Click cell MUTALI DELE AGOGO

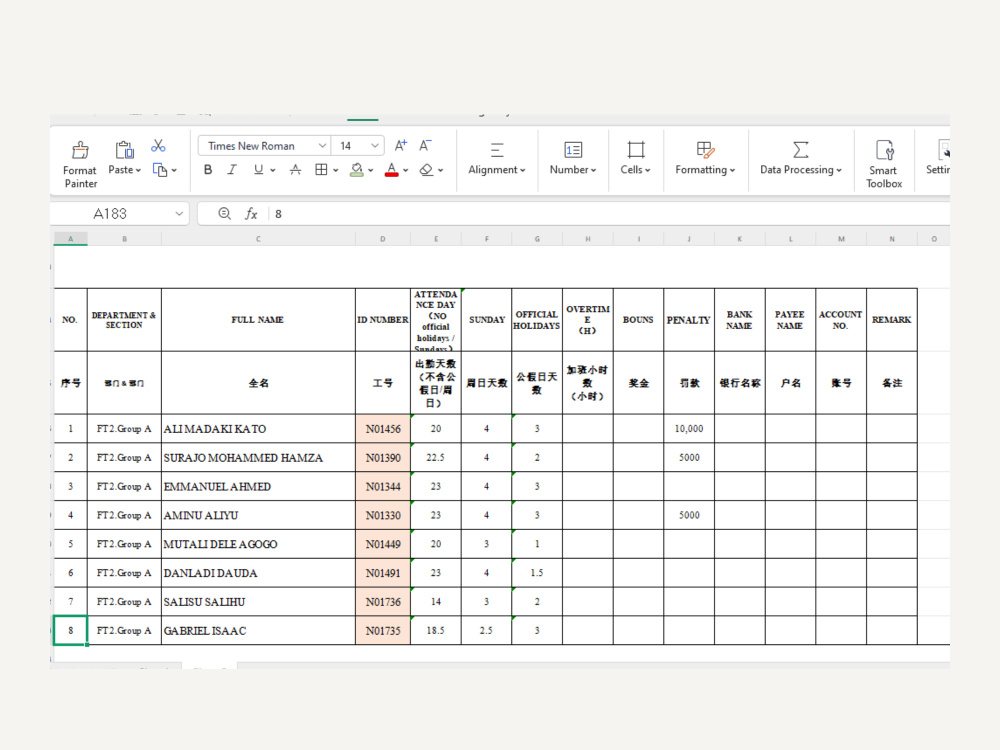click(258, 544)
